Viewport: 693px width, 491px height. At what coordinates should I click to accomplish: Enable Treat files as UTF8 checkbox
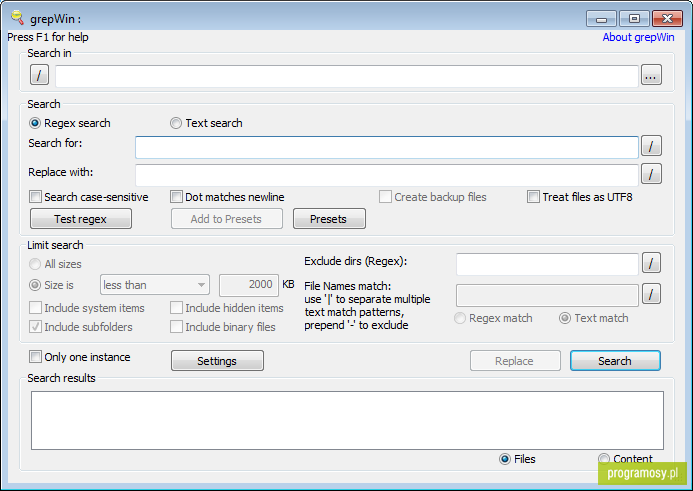533,197
